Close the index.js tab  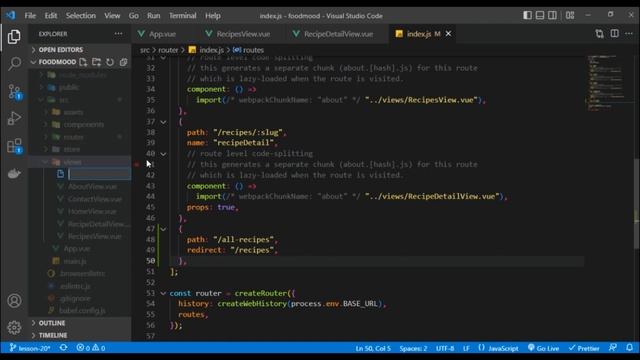click(x=448, y=34)
